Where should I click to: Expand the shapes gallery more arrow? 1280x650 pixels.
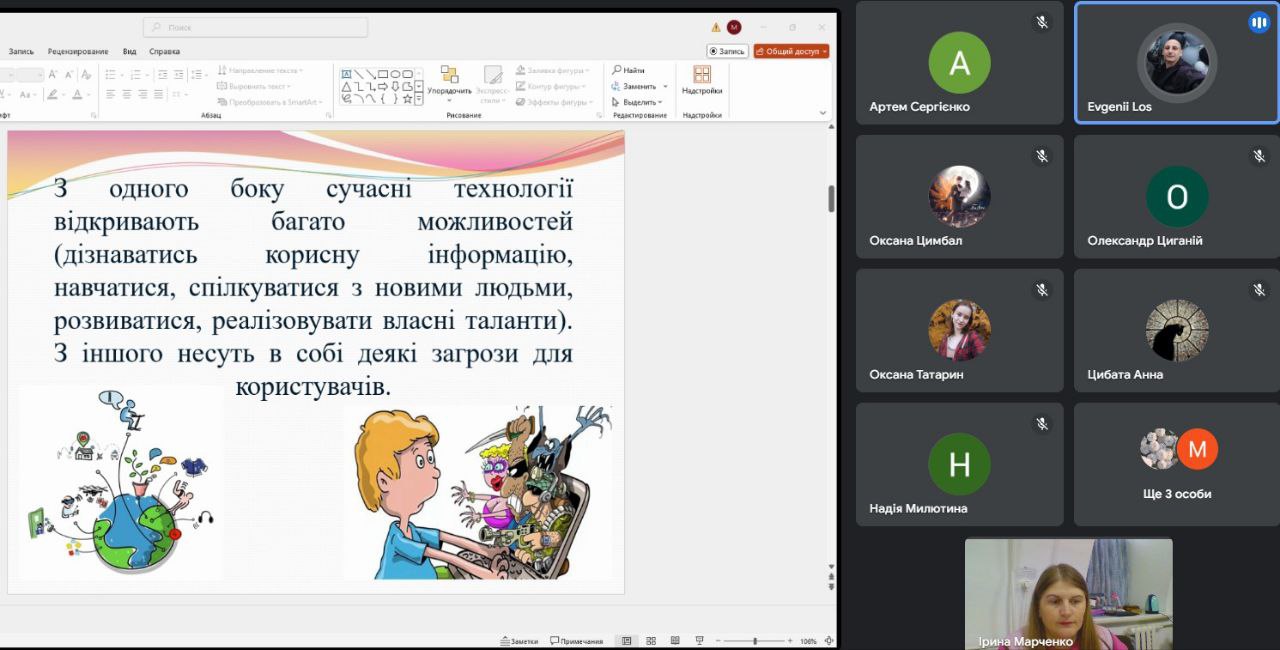click(x=419, y=100)
